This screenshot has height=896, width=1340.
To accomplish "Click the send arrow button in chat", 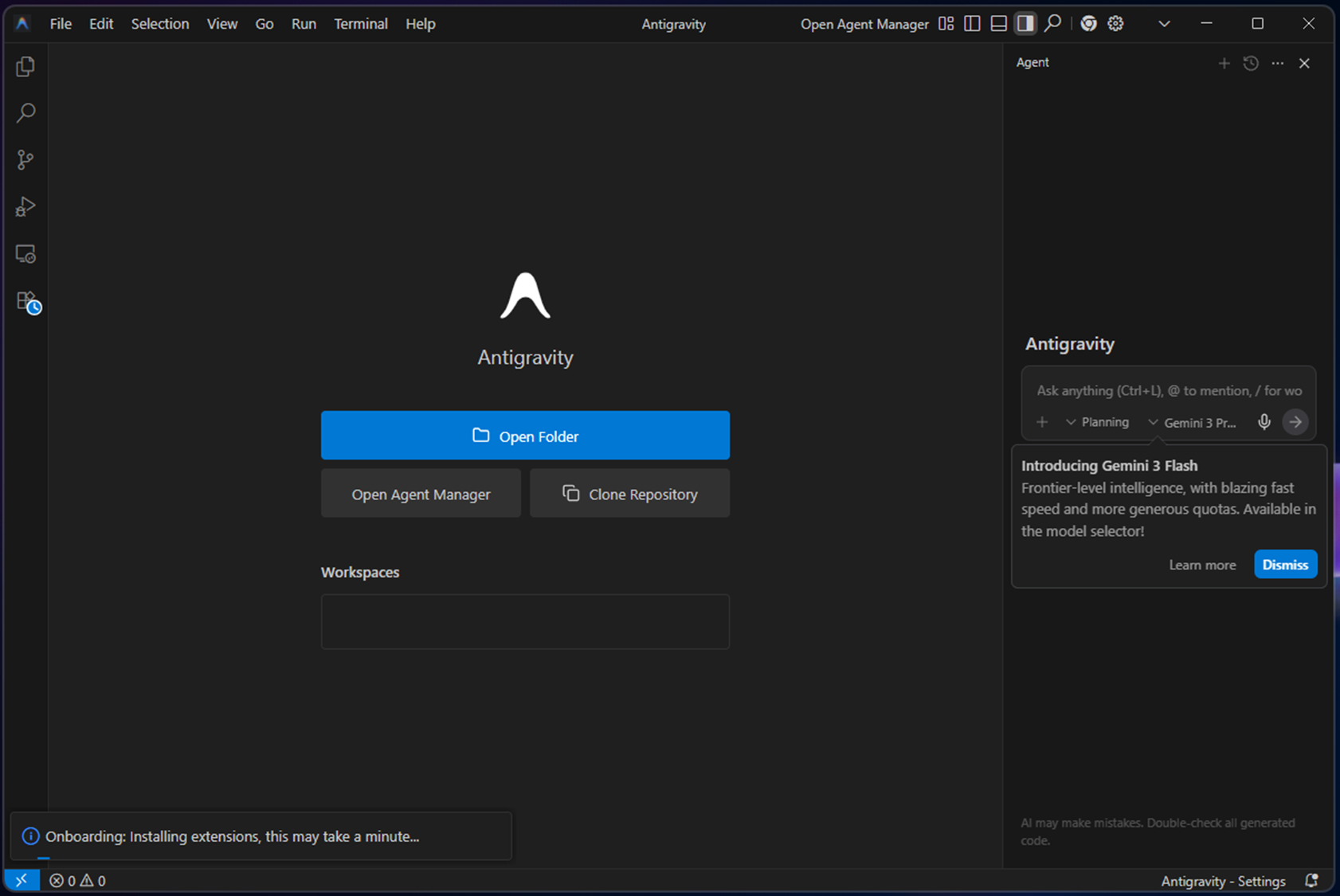I will [x=1295, y=422].
